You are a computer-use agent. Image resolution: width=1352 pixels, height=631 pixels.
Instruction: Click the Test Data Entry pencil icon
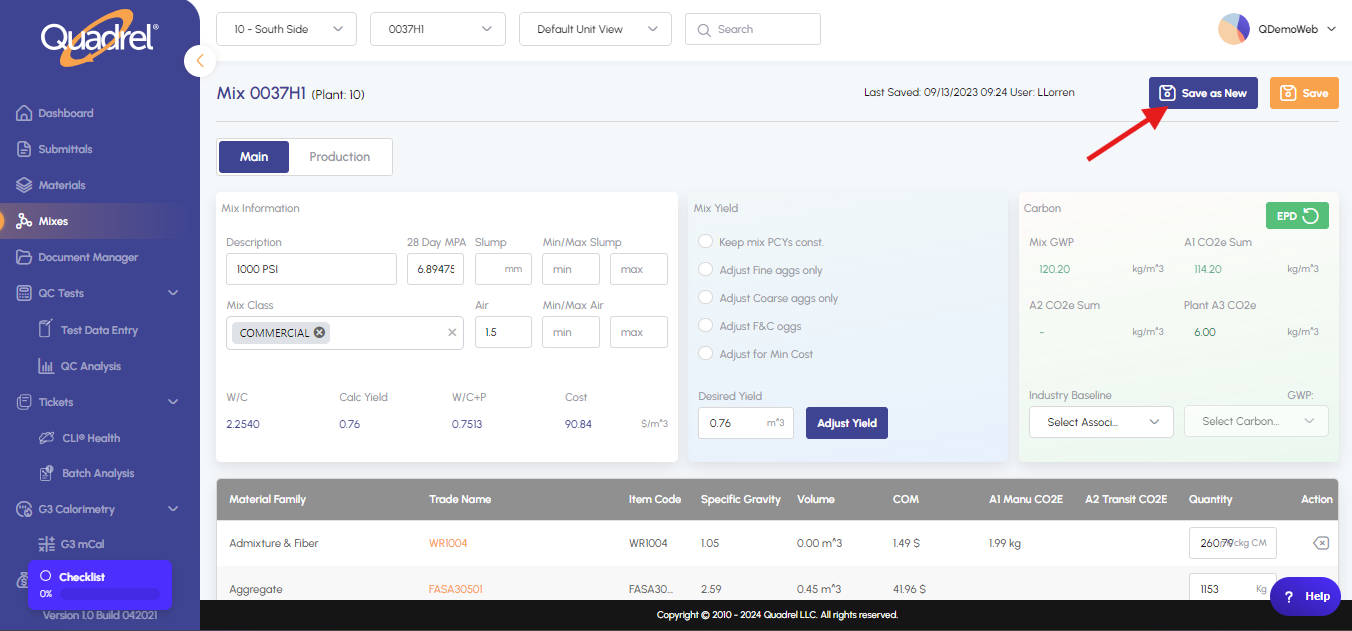[45, 329]
